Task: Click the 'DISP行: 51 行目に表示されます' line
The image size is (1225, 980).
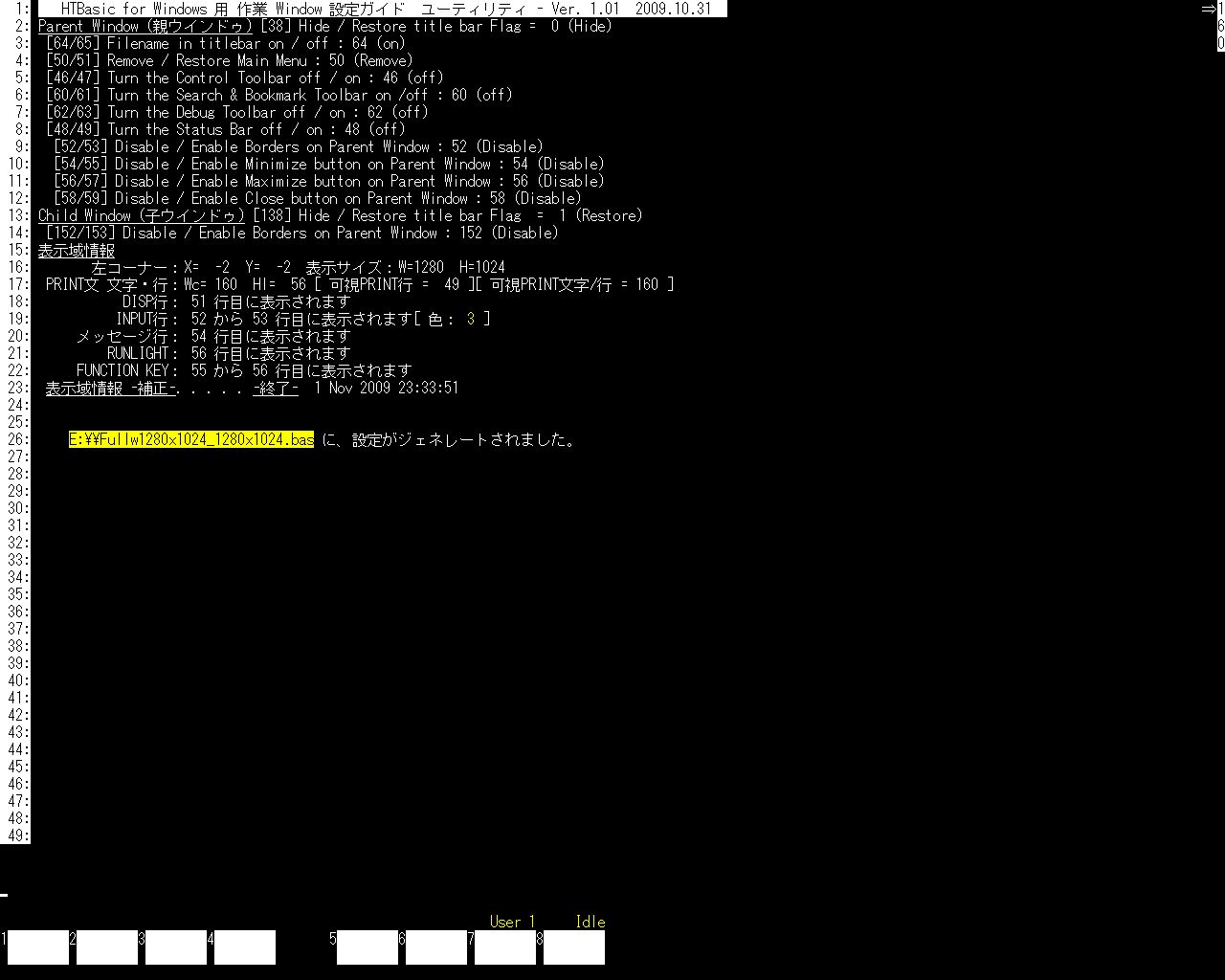Action: (237, 301)
